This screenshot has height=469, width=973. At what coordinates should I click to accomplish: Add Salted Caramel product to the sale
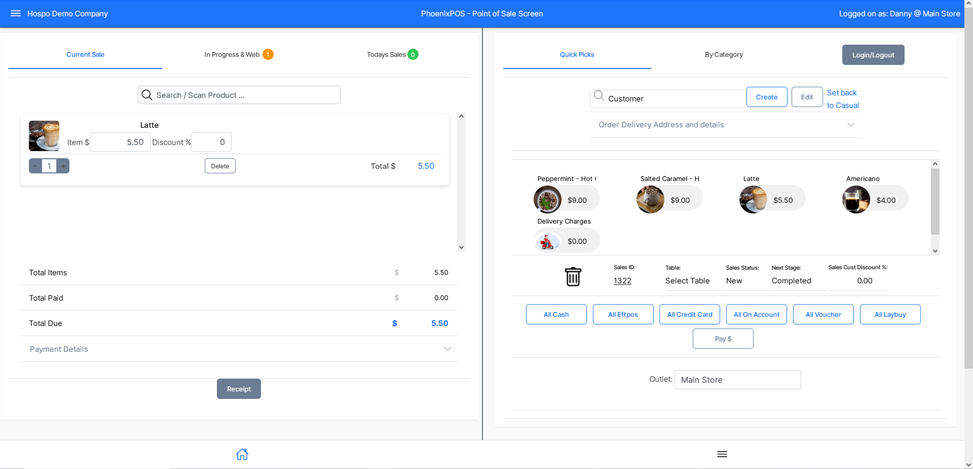click(x=650, y=199)
